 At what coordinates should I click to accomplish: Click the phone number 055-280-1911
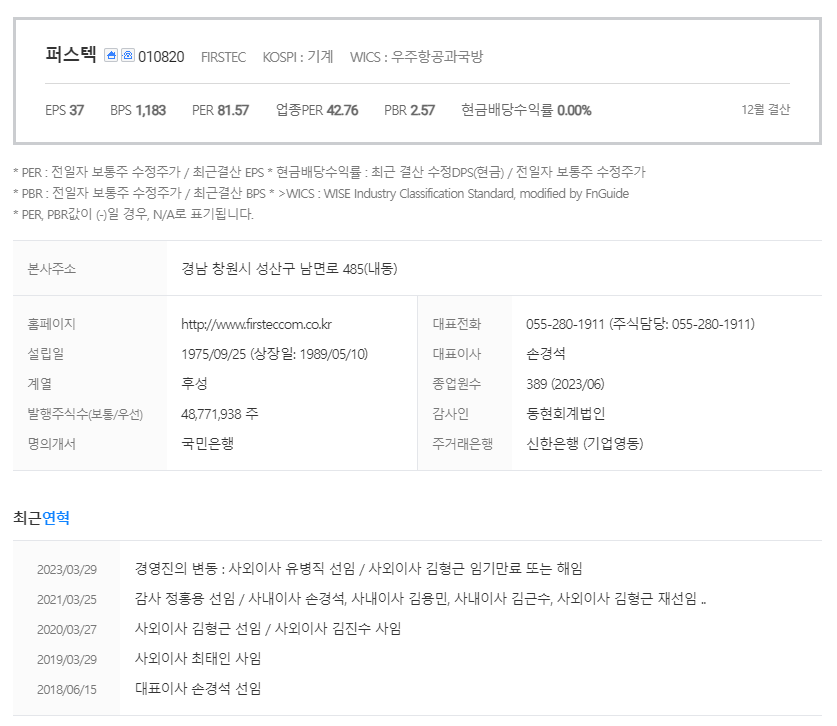click(x=565, y=324)
